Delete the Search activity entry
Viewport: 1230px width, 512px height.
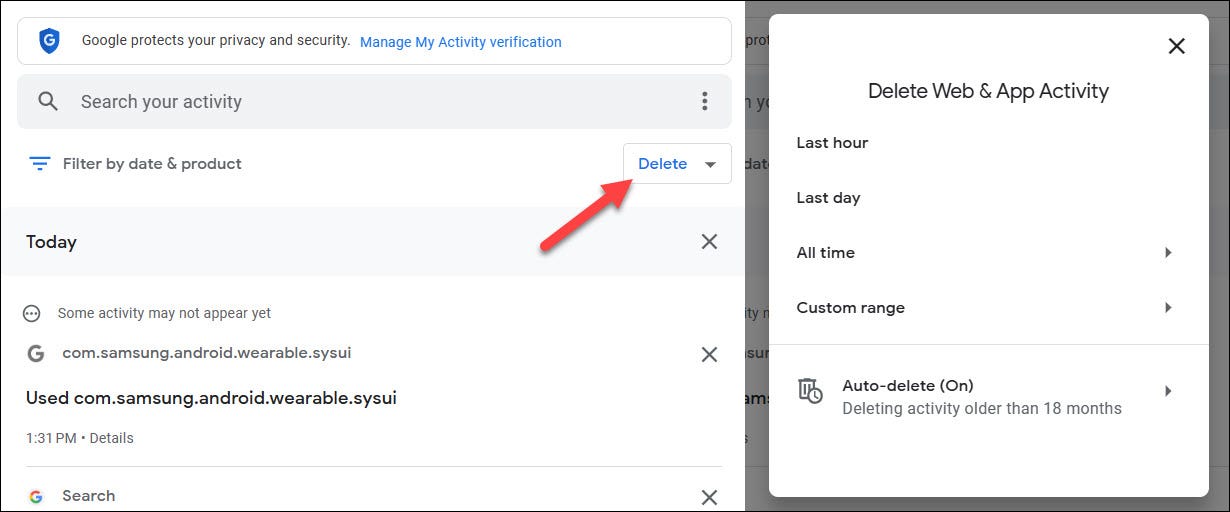coord(709,497)
